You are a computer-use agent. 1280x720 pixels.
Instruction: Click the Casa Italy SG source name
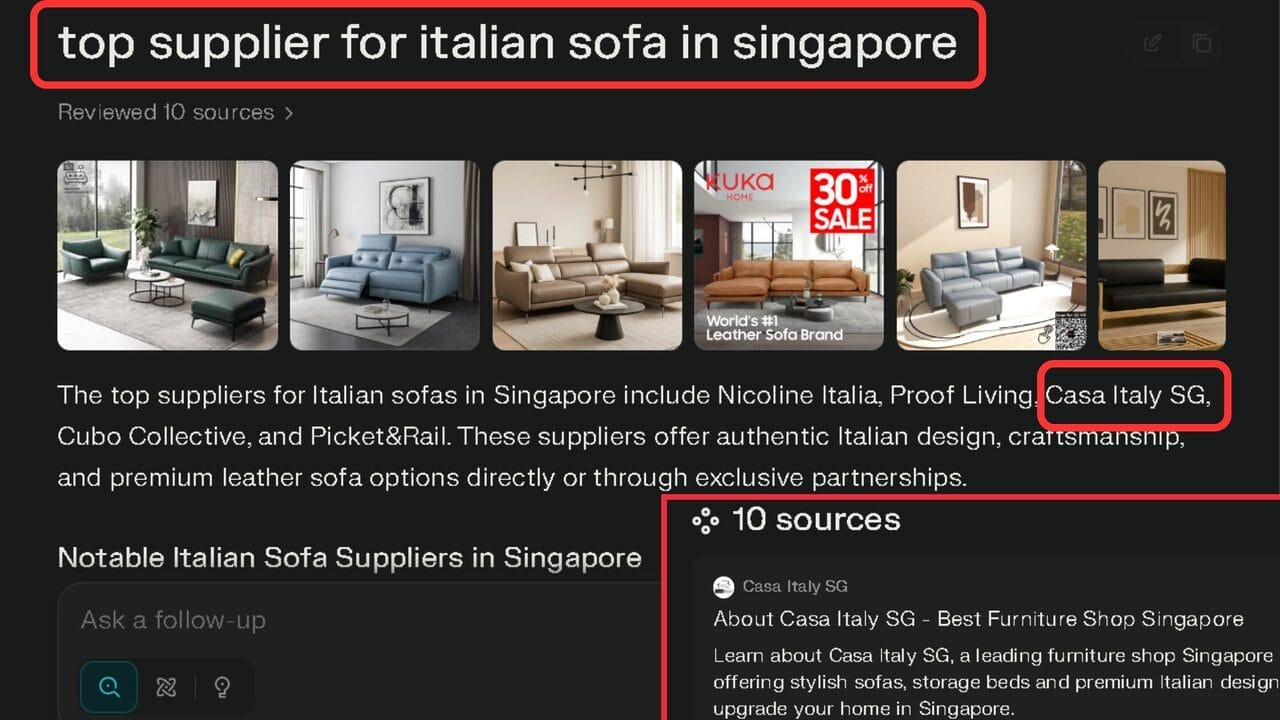(x=795, y=587)
